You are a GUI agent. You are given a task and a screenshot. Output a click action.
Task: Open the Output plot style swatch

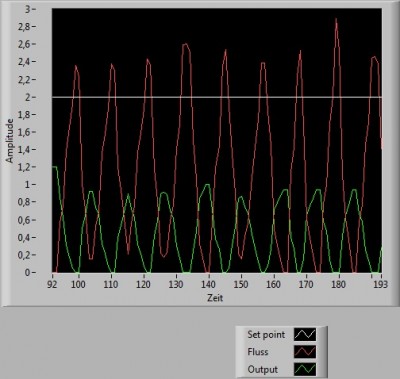click(x=305, y=369)
